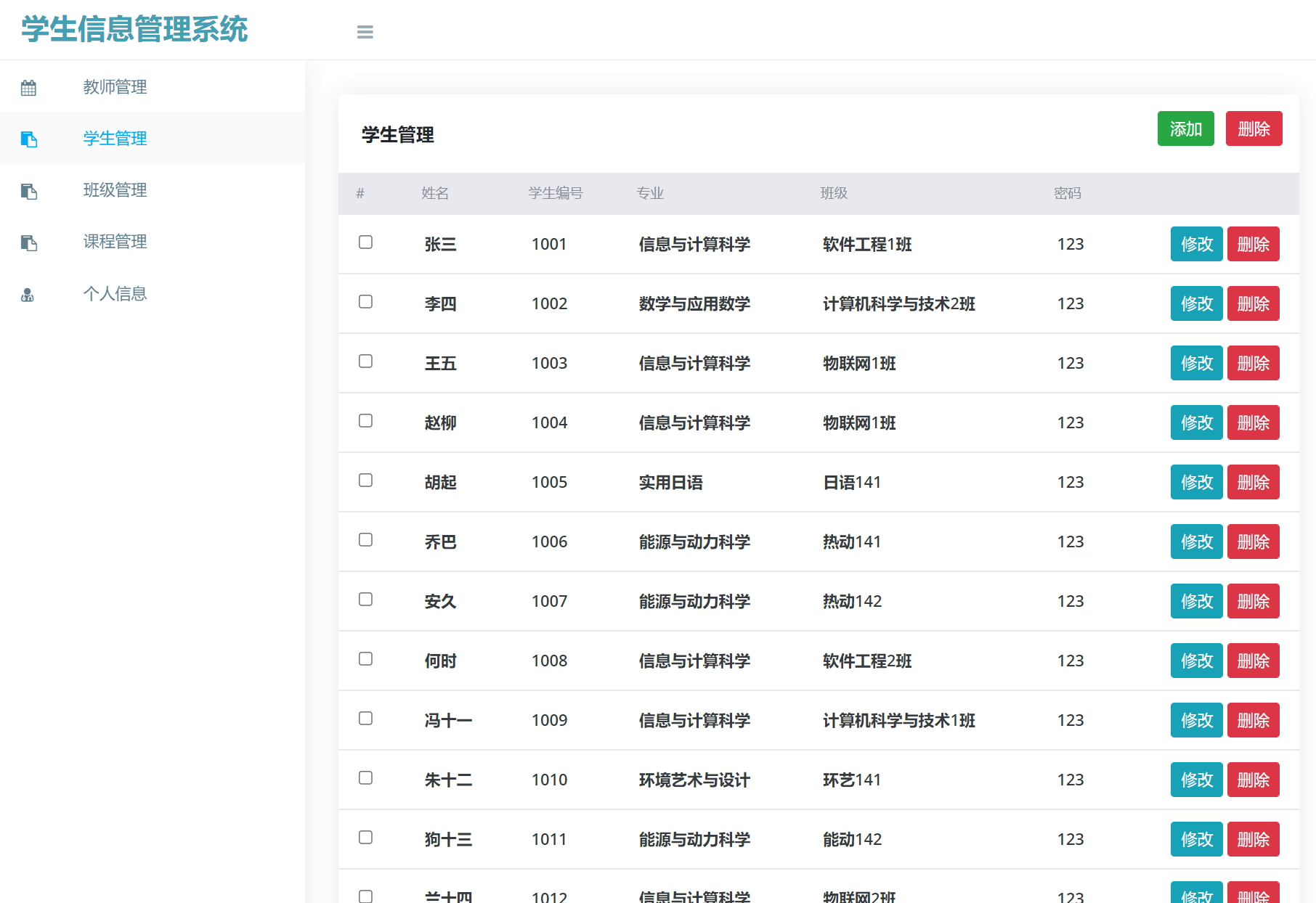The height and width of the screenshot is (903, 1316).
Task: Switch to the 班级管理 section
Action: point(115,191)
